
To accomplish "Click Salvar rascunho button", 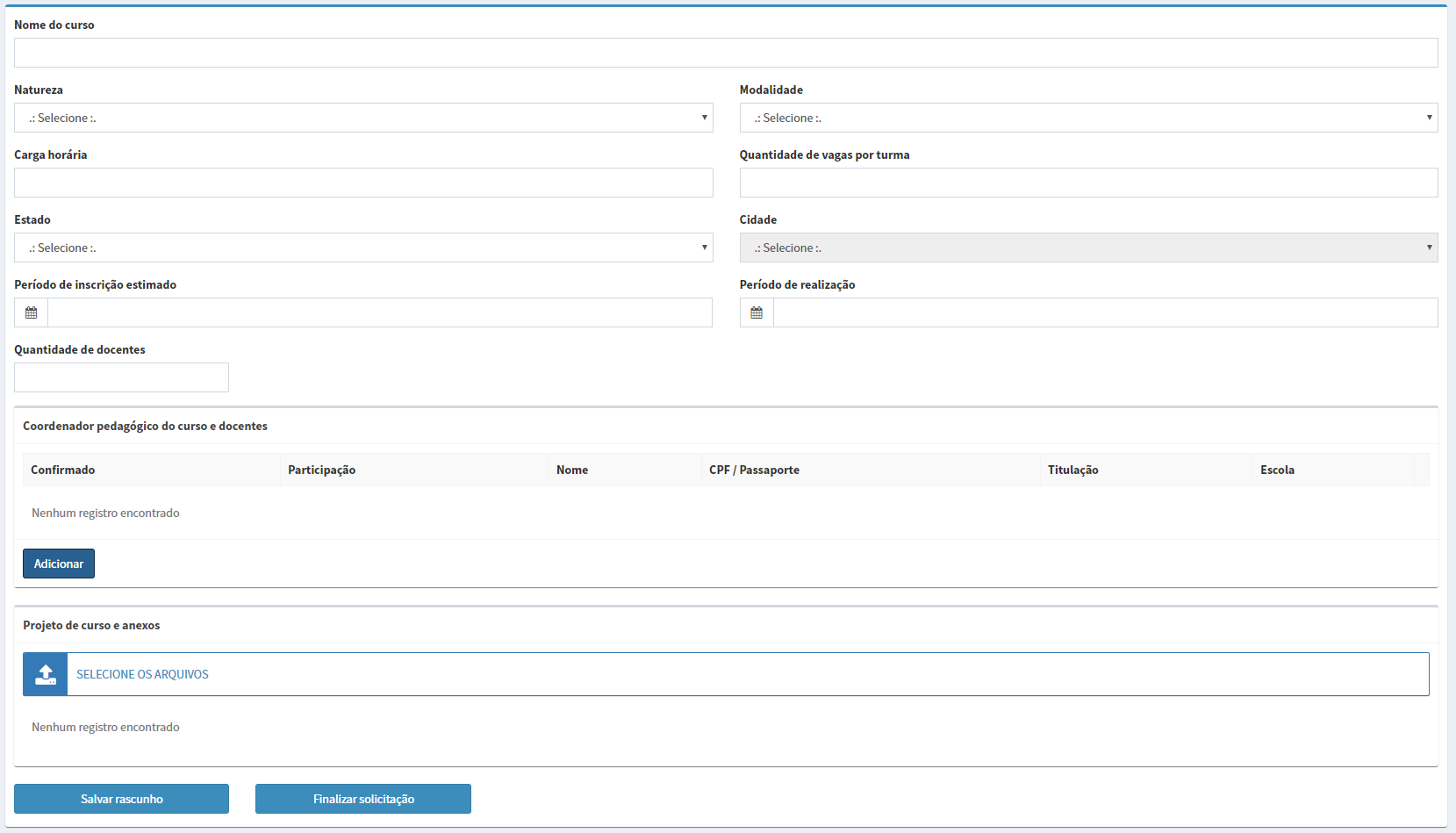I will pos(121,799).
